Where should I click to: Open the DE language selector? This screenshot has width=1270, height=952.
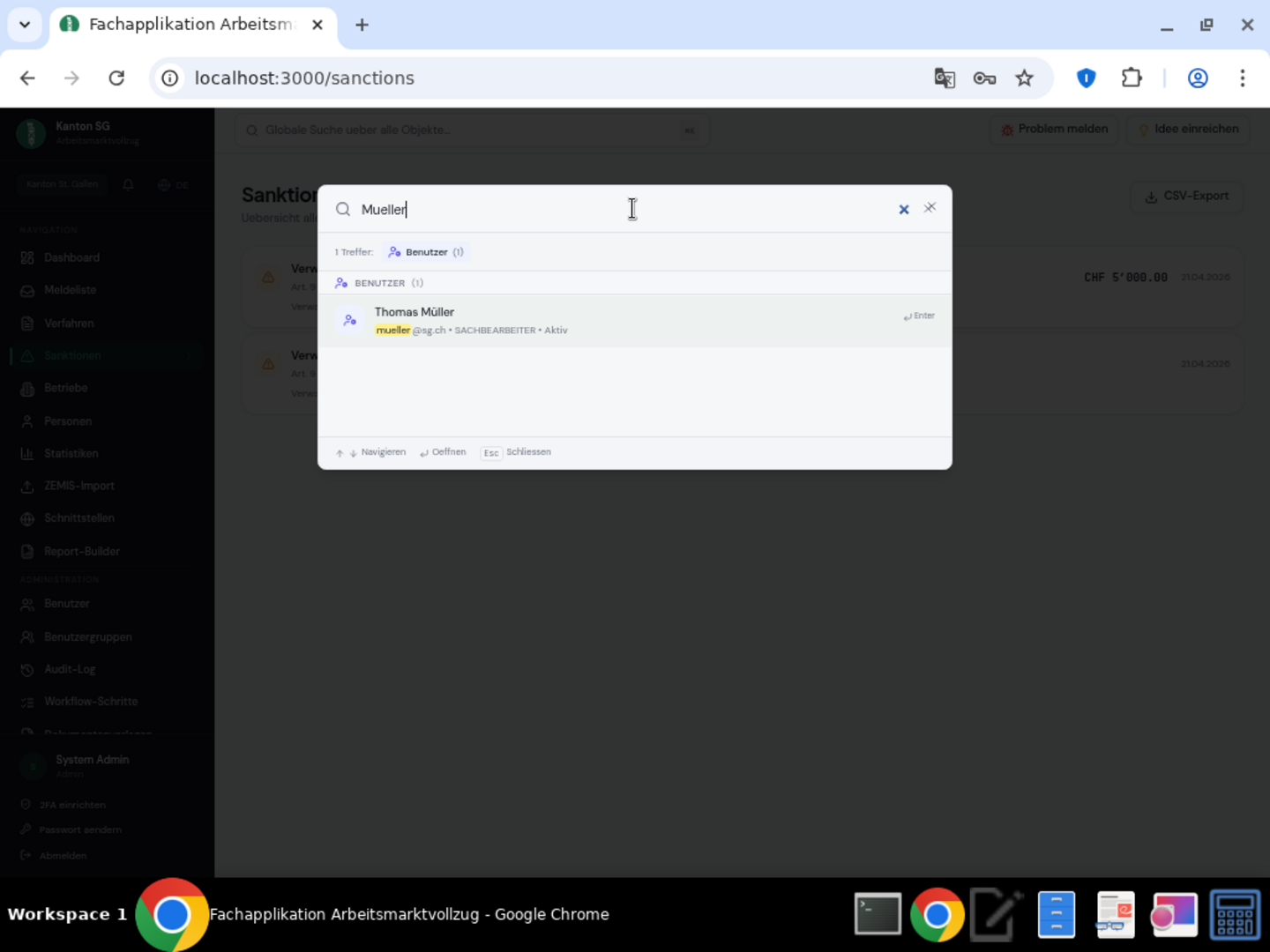[174, 185]
